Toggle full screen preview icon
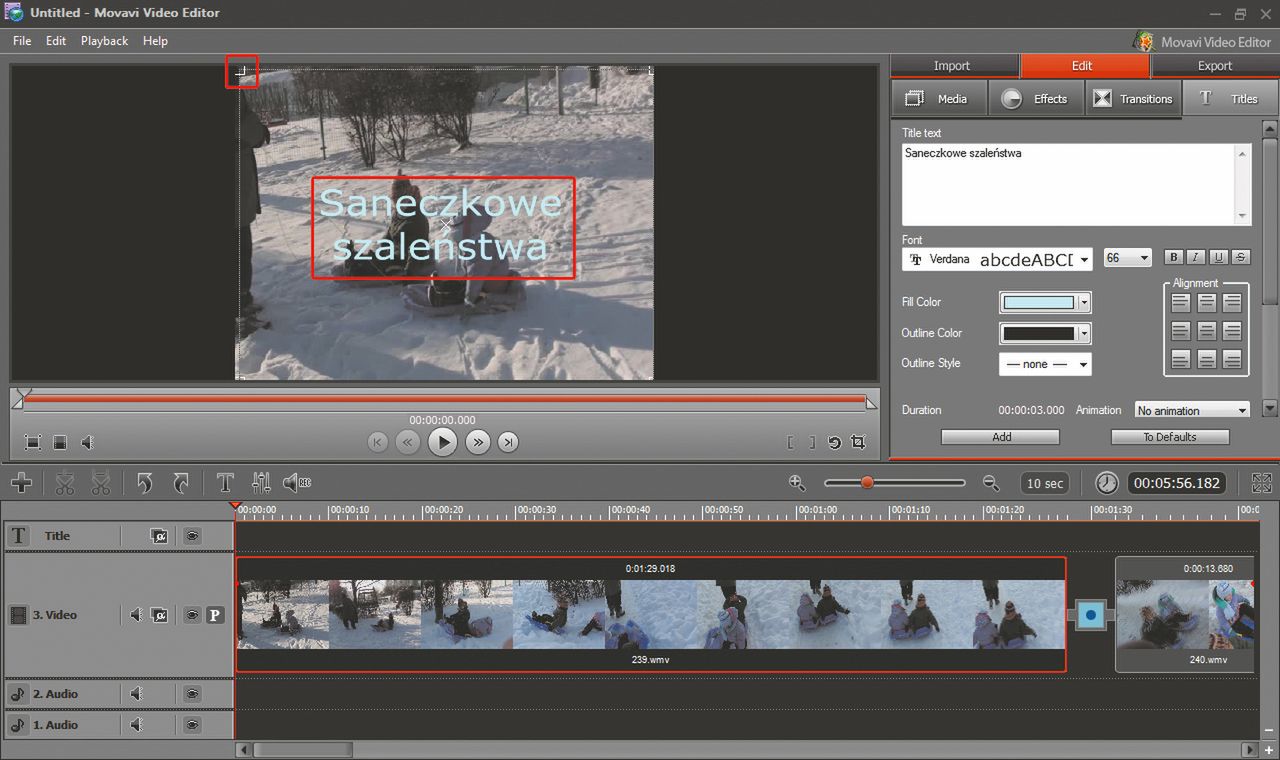The image size is (1280, 760). pyautogui.click(x=33, y=442)
